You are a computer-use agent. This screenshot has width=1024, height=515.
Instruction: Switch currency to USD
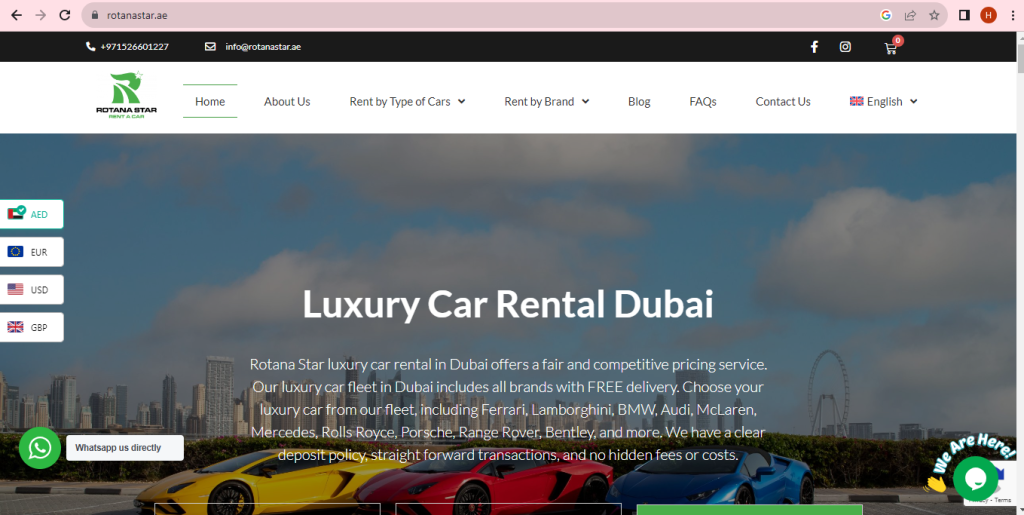[31, 290]
